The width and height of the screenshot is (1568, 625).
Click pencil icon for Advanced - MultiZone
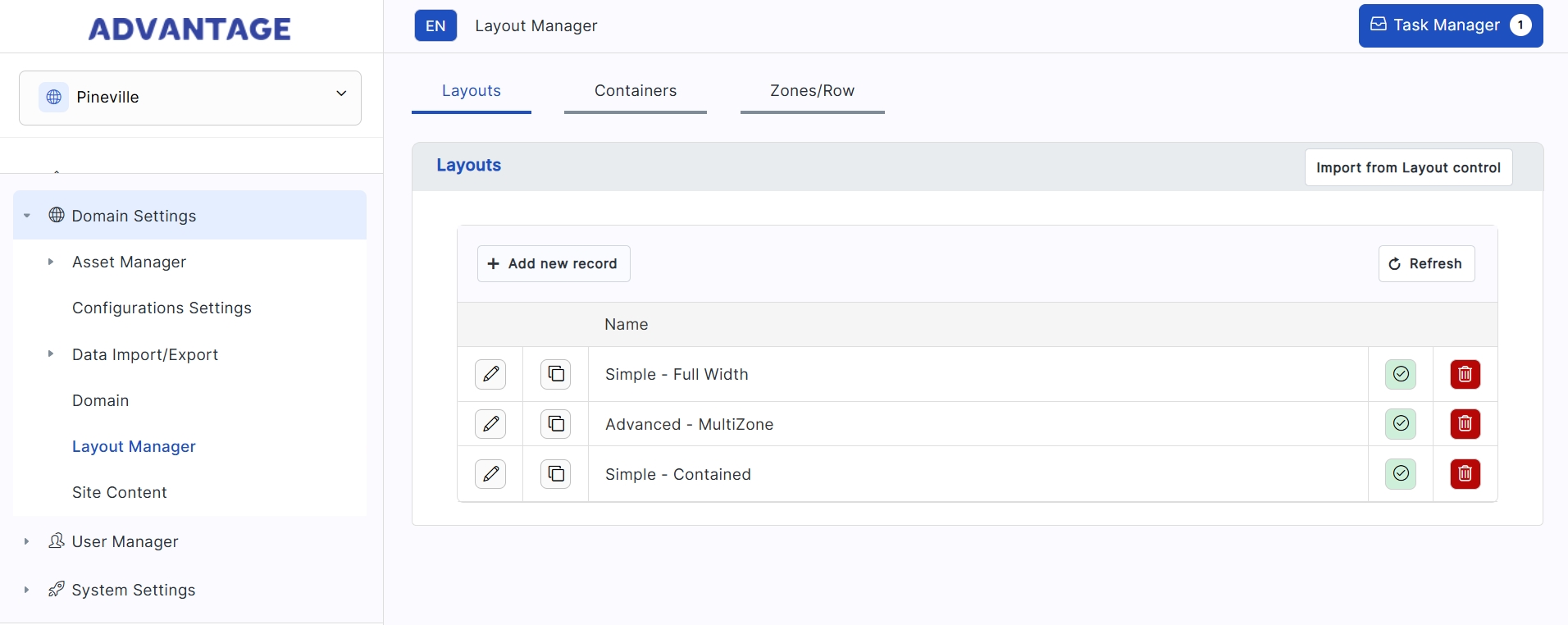[490, 424]
